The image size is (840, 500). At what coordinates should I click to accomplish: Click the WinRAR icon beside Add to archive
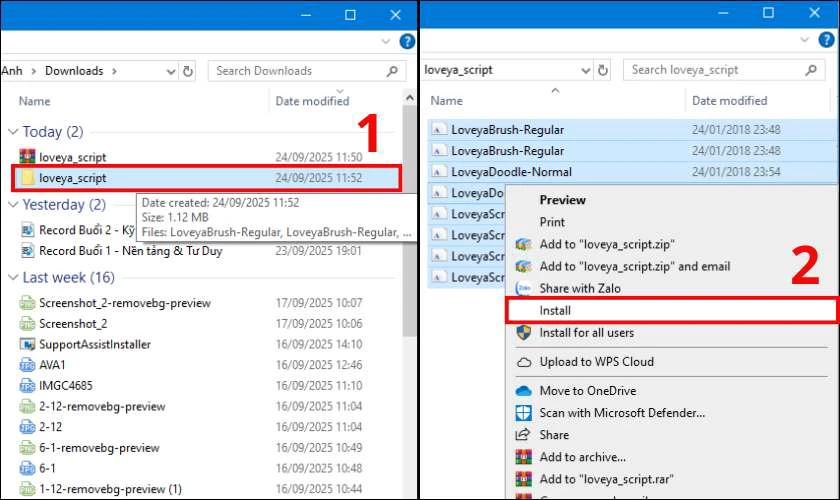523,457
